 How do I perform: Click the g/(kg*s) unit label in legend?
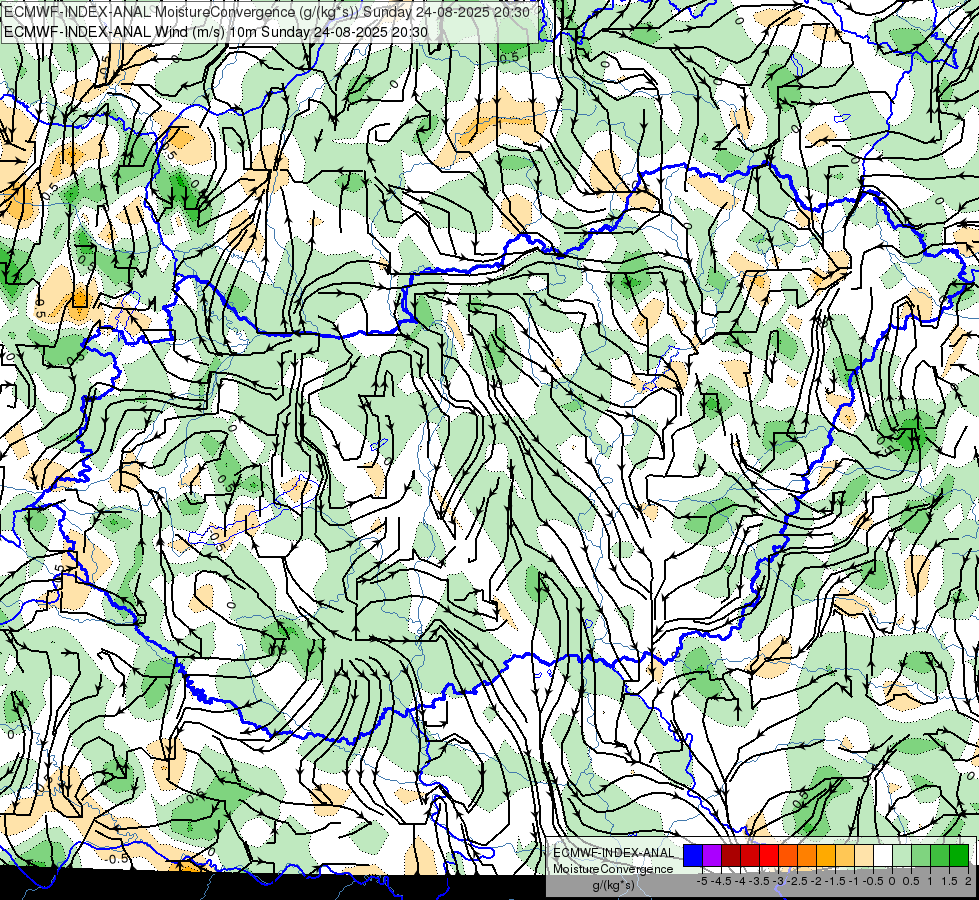614,886
